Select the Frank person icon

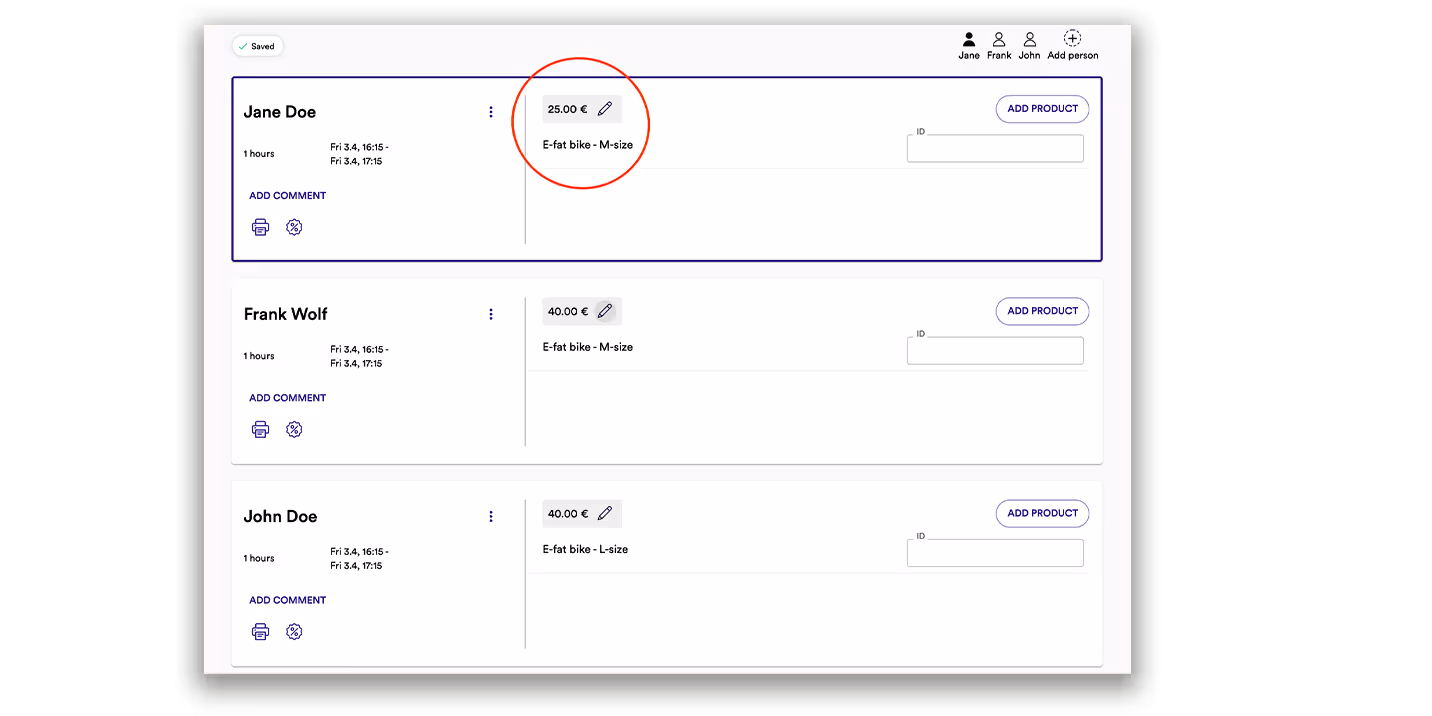click(x=998, y=40)
